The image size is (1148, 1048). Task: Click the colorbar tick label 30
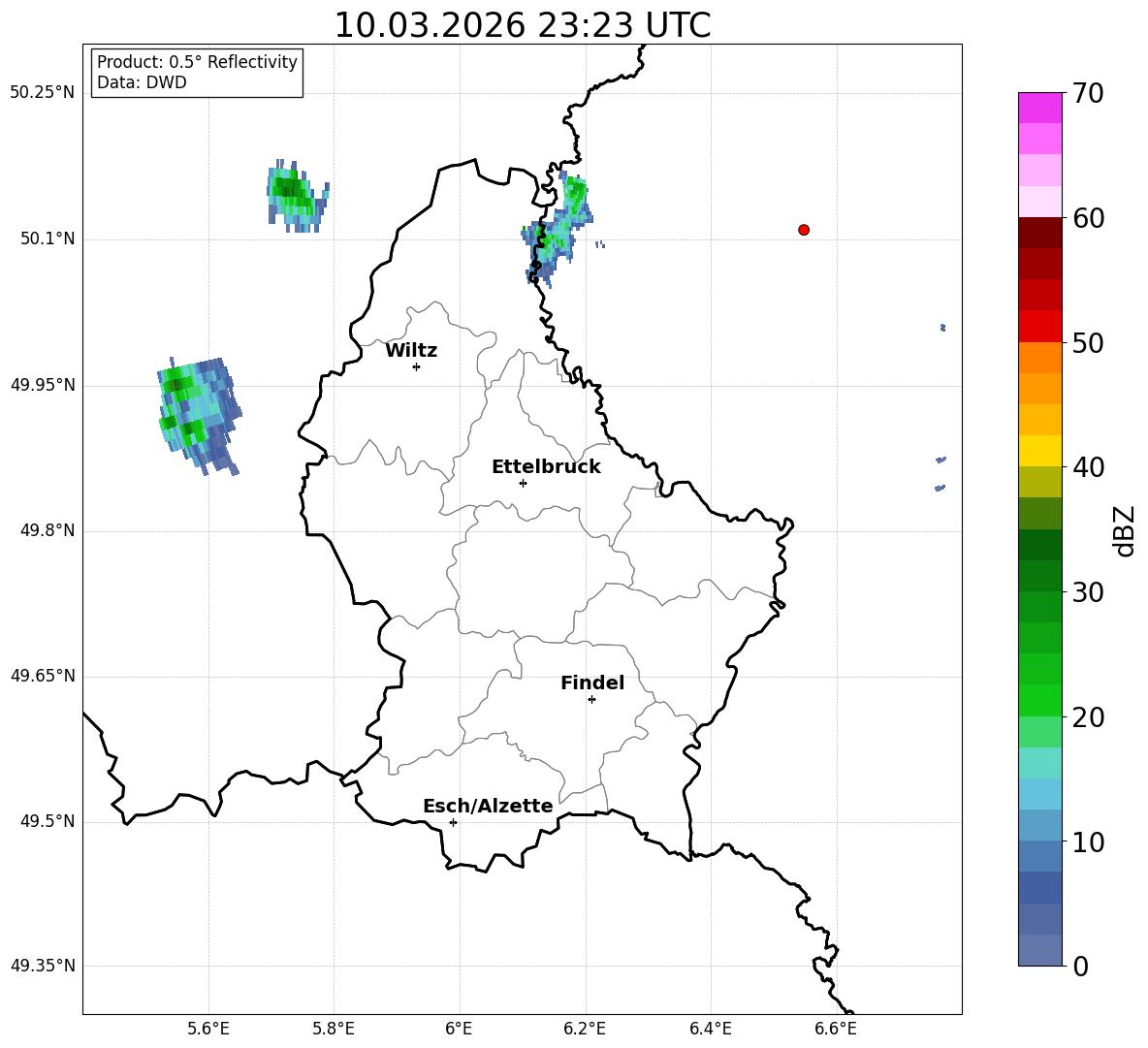click(1088, 591)
